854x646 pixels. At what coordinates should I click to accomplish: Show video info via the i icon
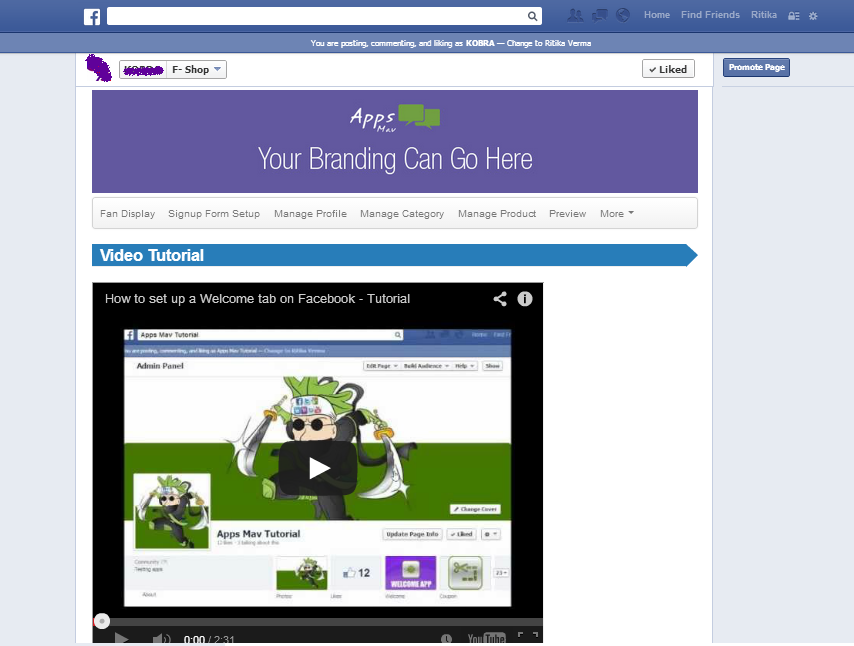point(524,298)
